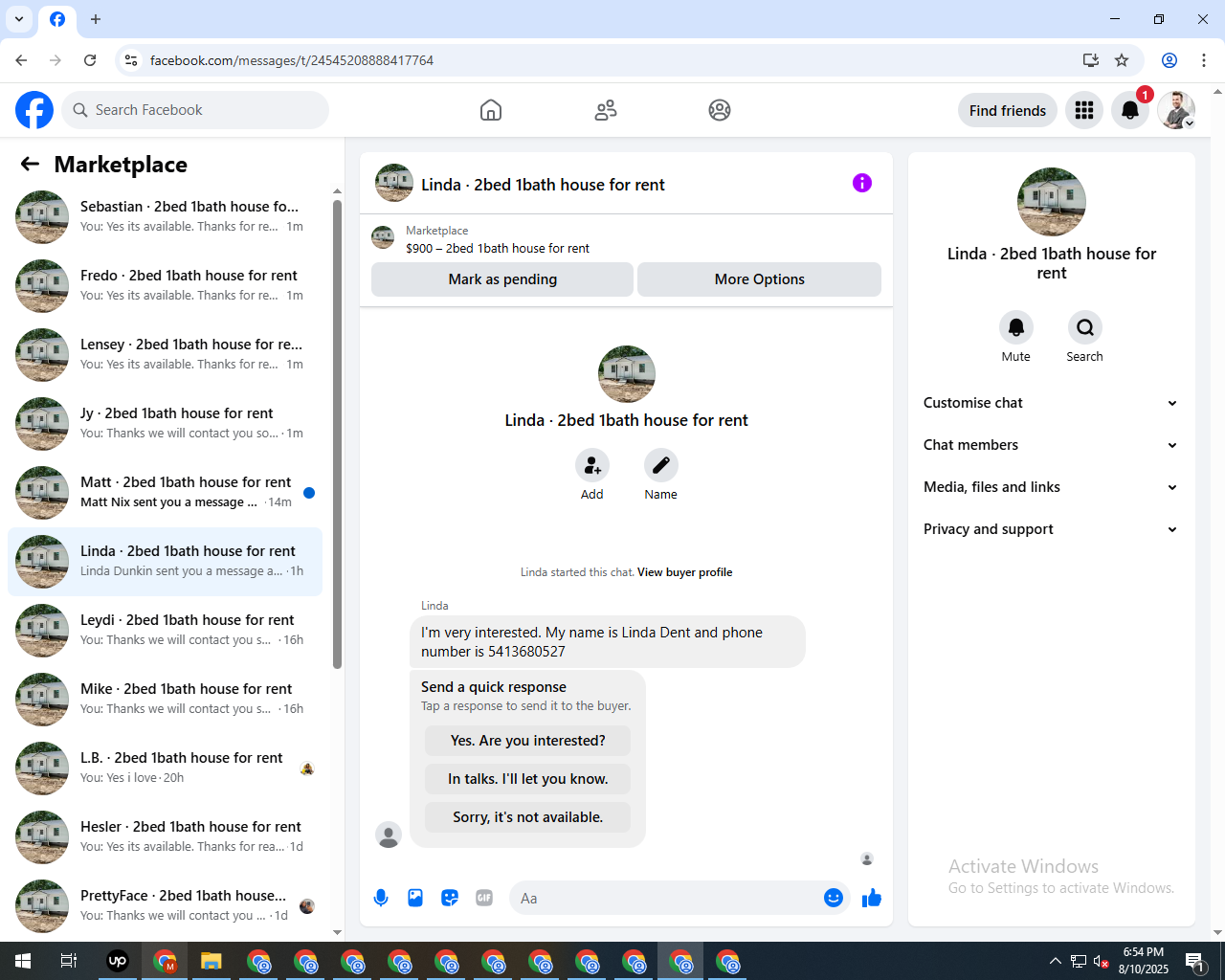Open Upwork app on taskbar
This screenshot has height=980, width=1225.
point(118,961)
